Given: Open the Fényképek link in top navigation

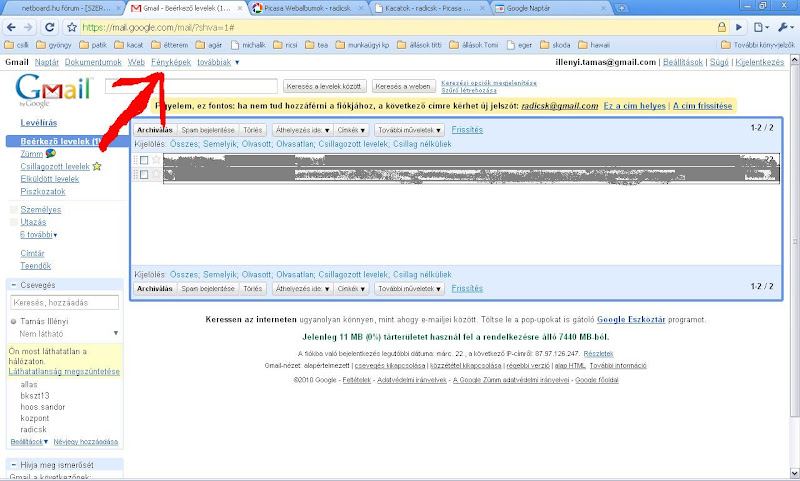Looking at the screenshot, I should point(171,62).
